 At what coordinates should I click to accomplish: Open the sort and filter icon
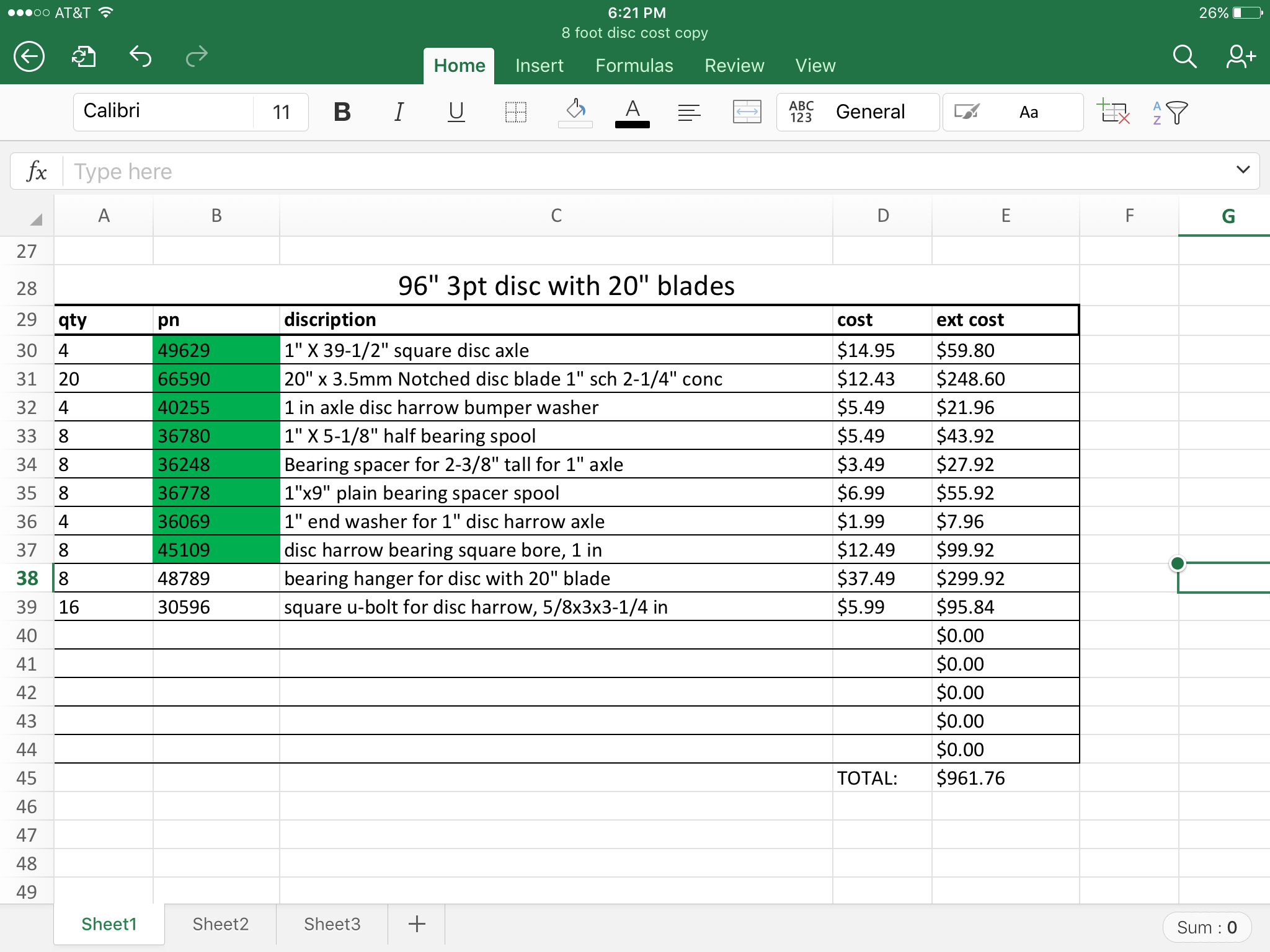point(1170,112)
